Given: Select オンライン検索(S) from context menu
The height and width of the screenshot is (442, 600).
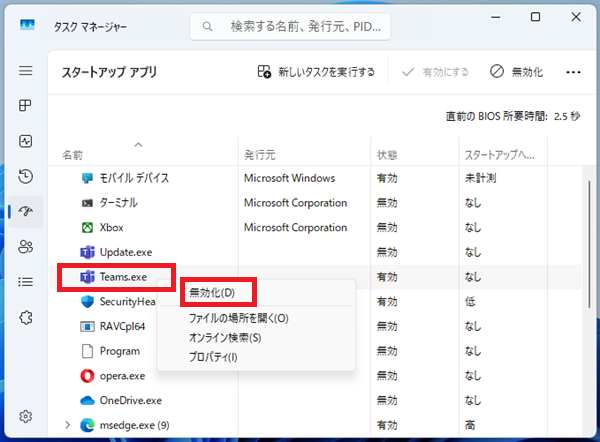Looking at the screenshot, I should click(225, 338).
